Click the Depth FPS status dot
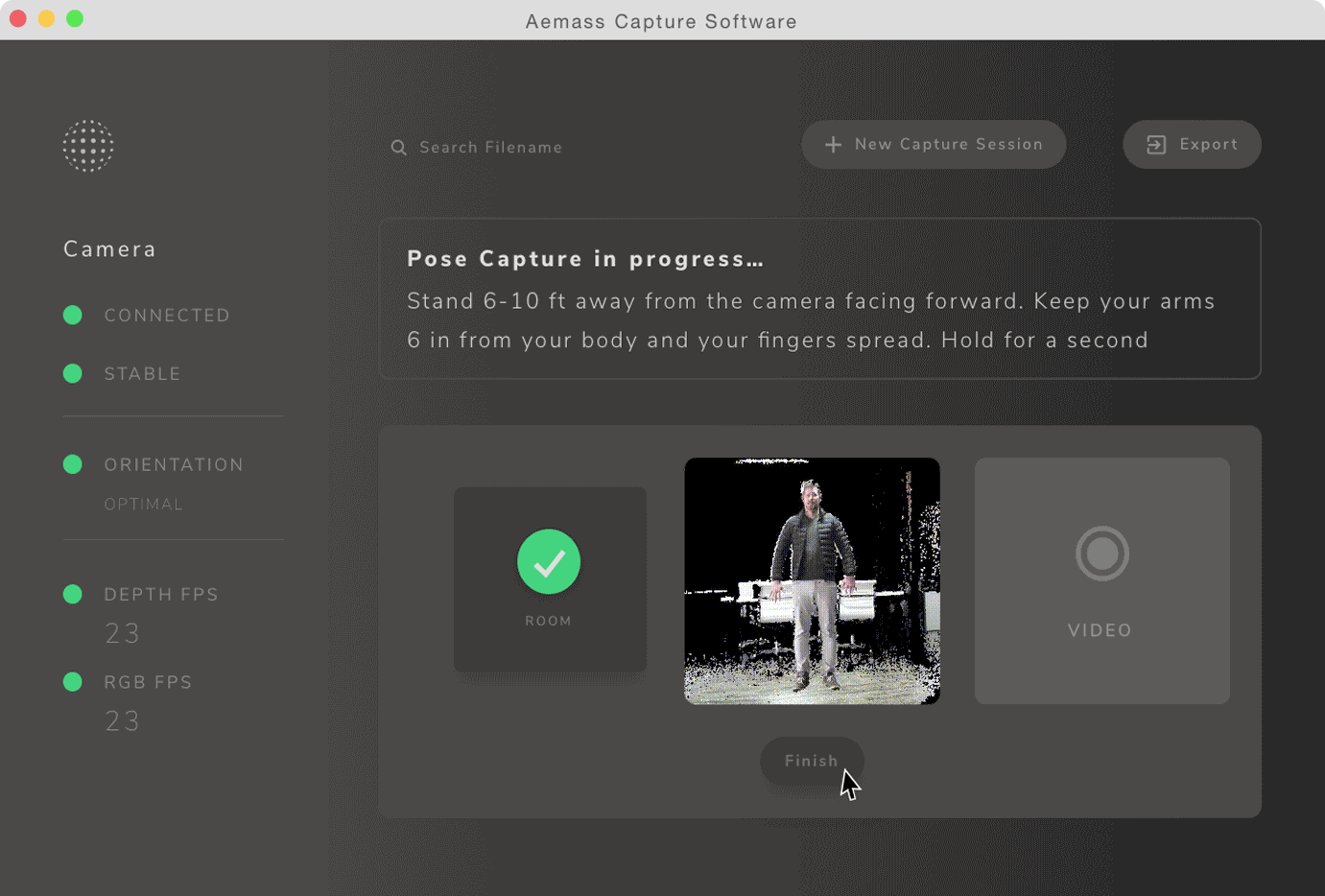The height and width of the screenshot is (896, 1325). click(x=73, y=595)
